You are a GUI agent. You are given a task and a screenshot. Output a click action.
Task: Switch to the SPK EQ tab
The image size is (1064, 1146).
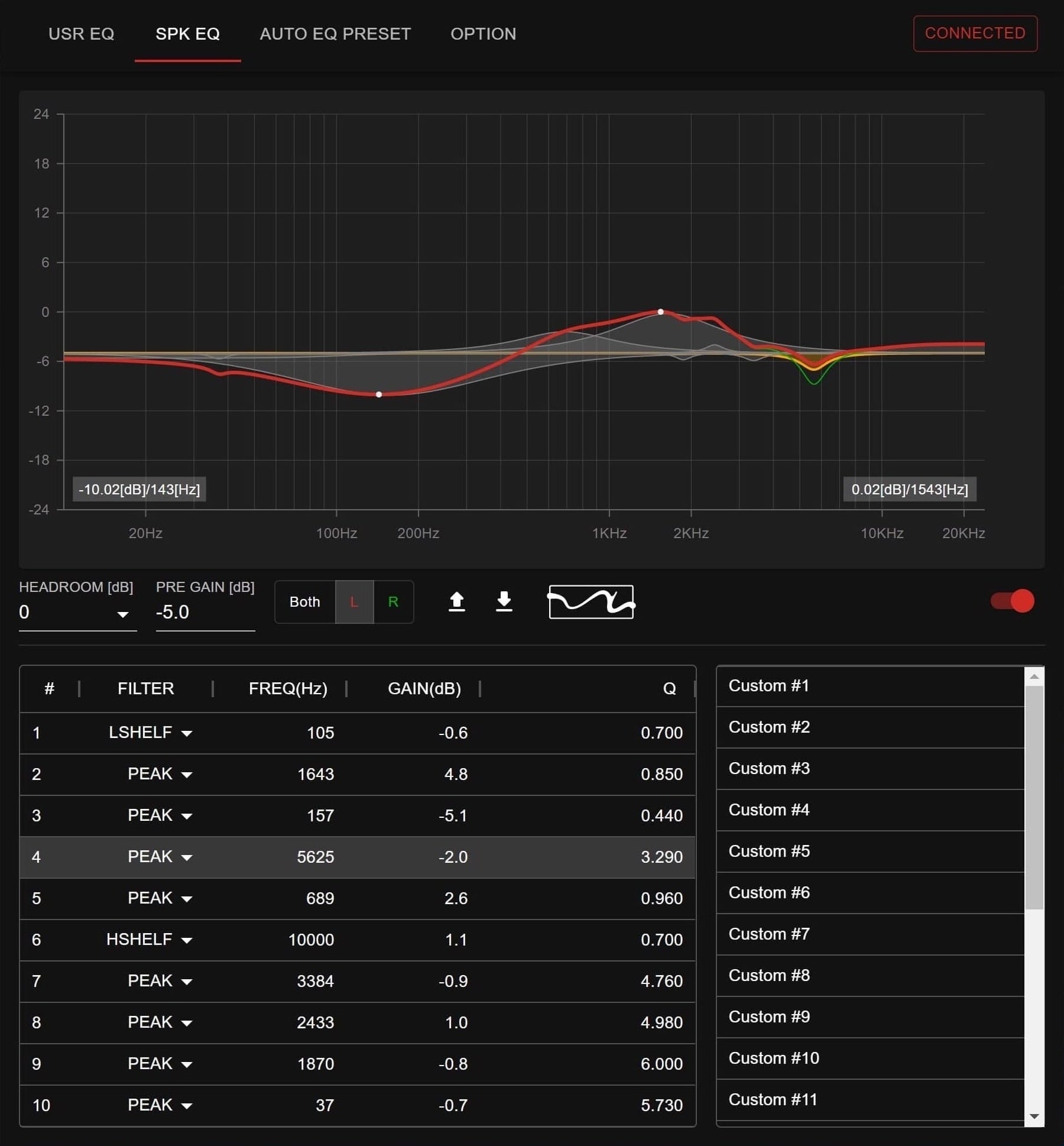pos(188,34)
